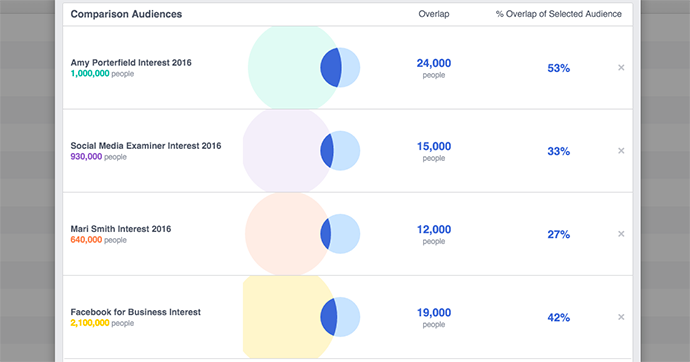Click the Mari Smith Venn diagram overlap
690x362 pixels.
pos(326,234)
